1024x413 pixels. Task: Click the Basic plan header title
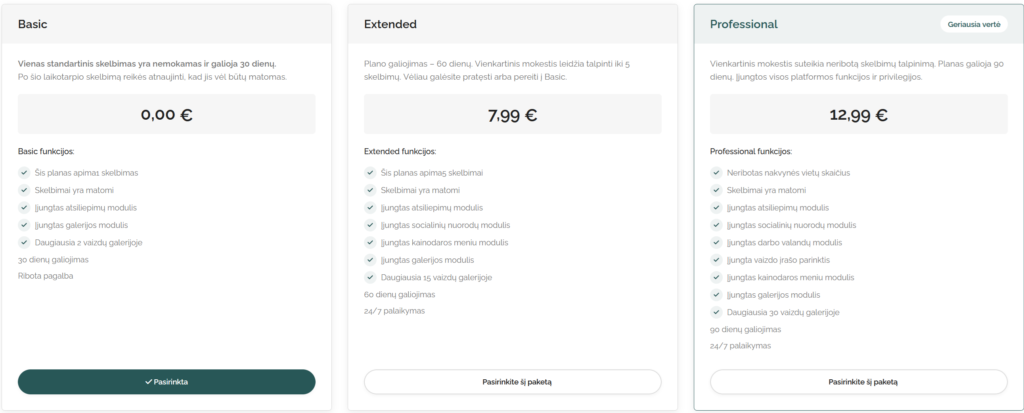pyautogui.click(x=33, y=24)
